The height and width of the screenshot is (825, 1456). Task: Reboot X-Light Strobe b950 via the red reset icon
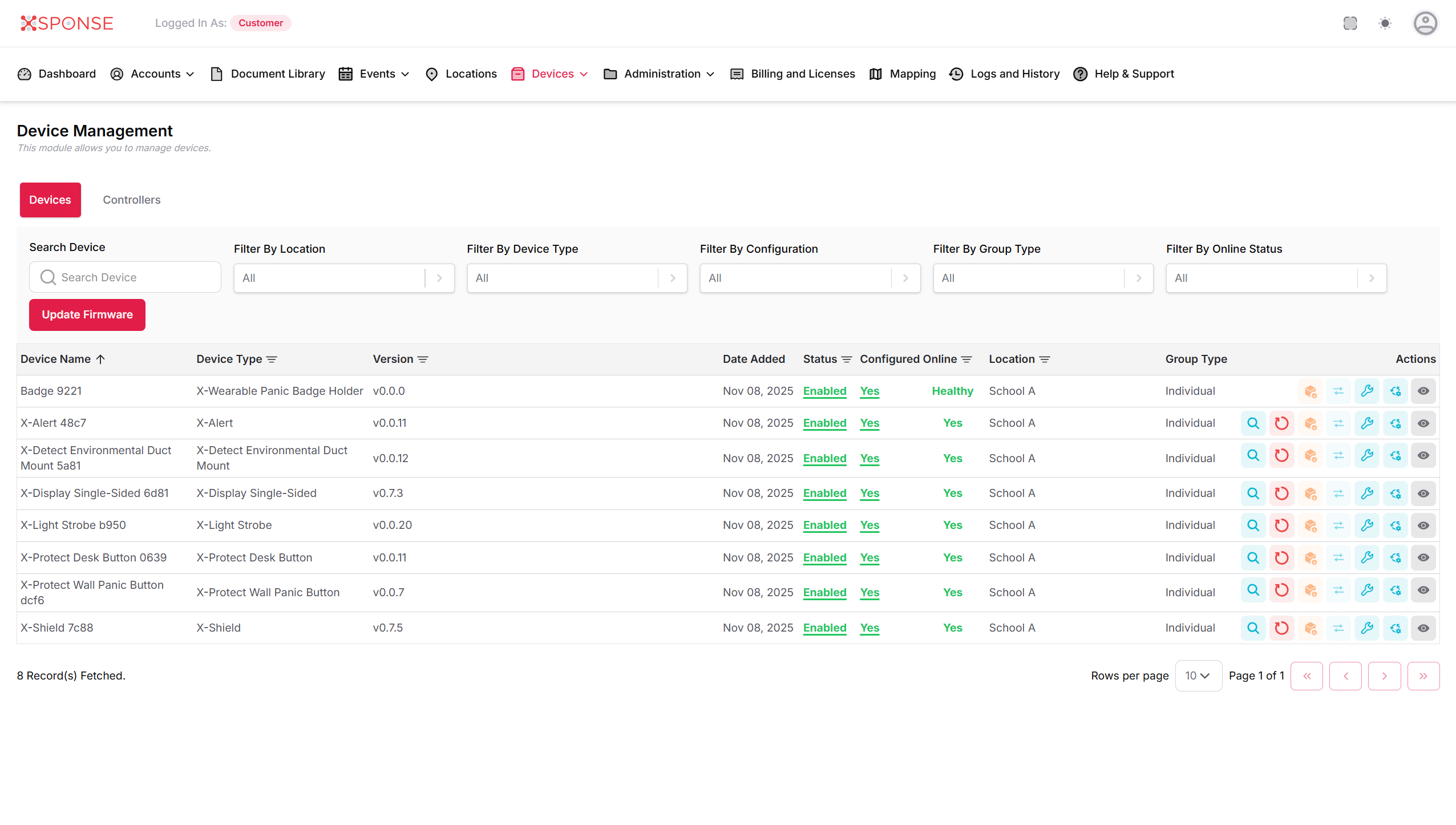point(1281,525)
